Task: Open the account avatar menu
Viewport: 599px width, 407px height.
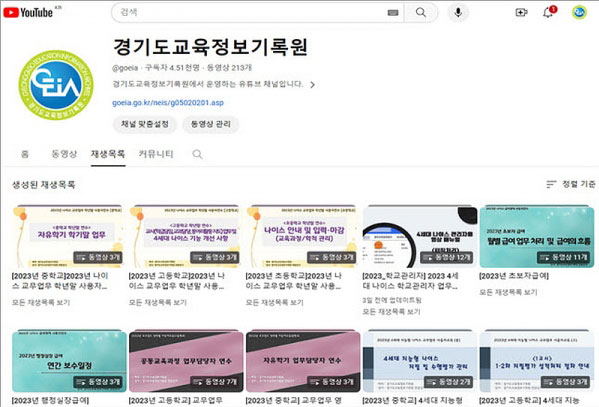Action: point(579,13)
